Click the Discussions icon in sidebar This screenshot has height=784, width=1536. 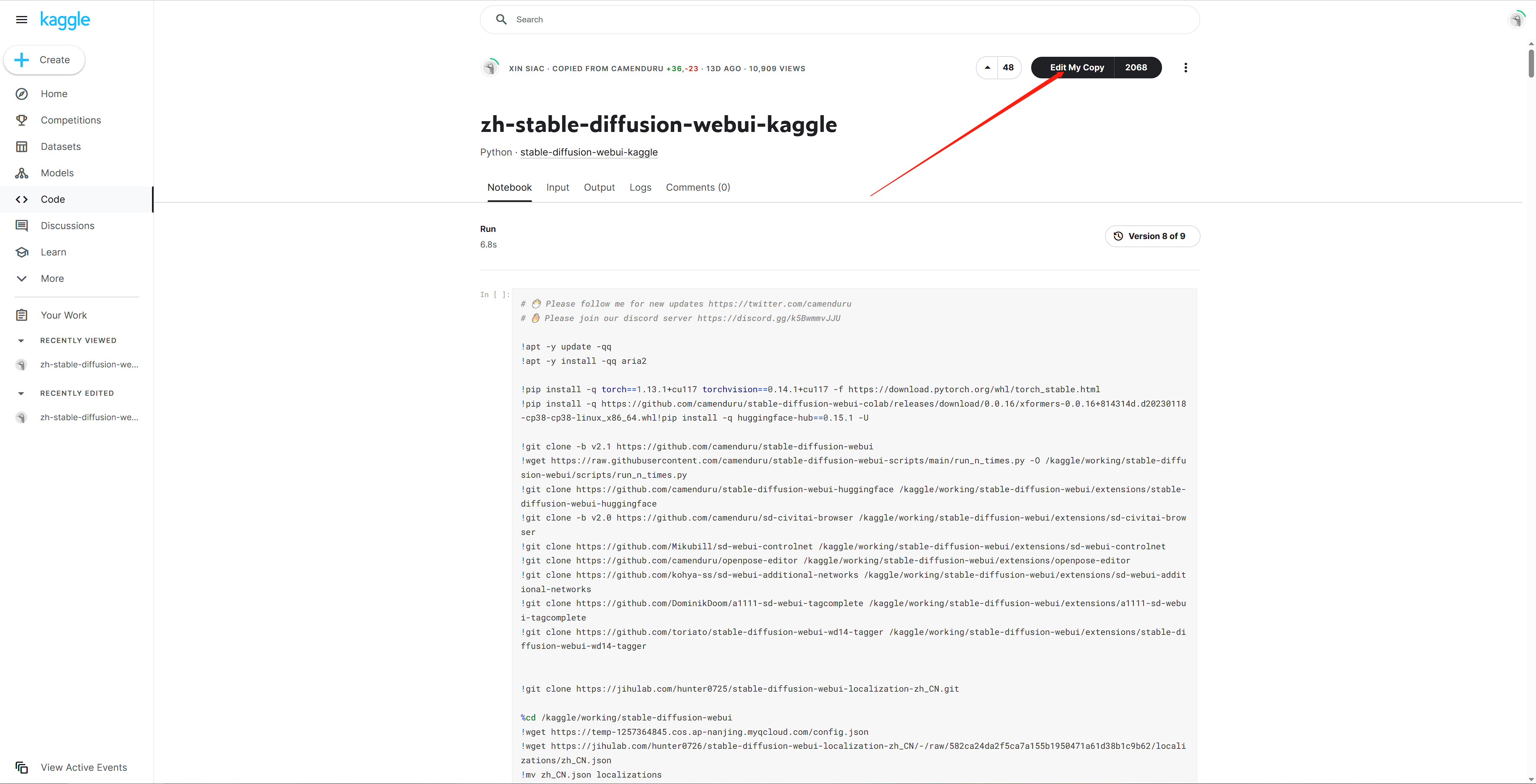[x=22, y=226]
